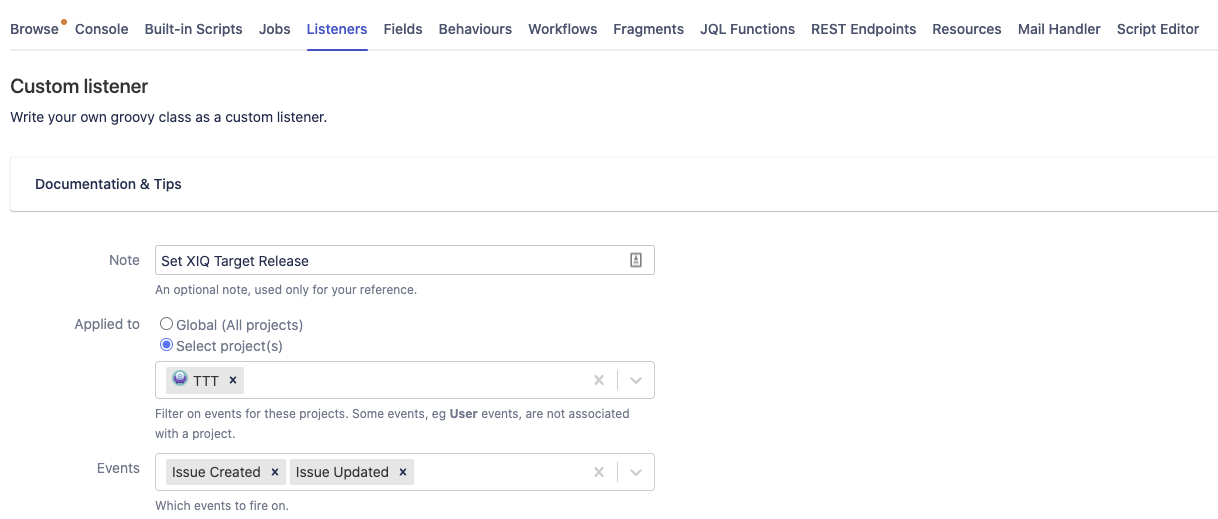The width and height of the screenshot is (1218, 519).
Task: Open the Built-in Scripts tab
Action: click(193, 29)
